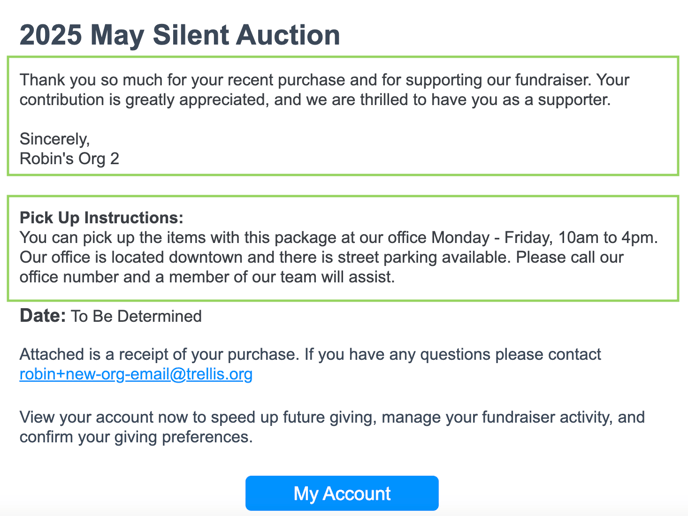Click the 'Attached is a receipt' sentence
The height and width of the screenshot is (516, 688).
coord(160,354)
